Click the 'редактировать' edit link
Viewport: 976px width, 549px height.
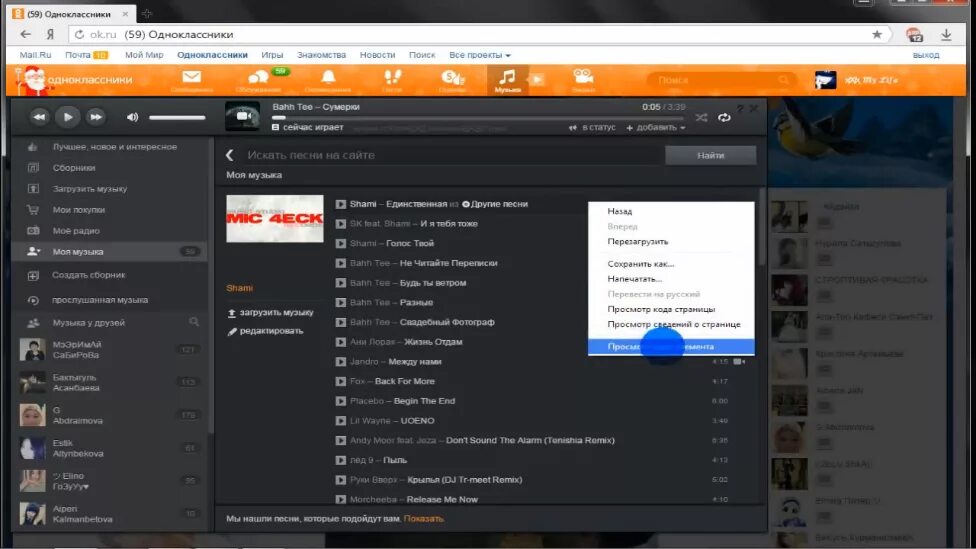click(266, 331)
